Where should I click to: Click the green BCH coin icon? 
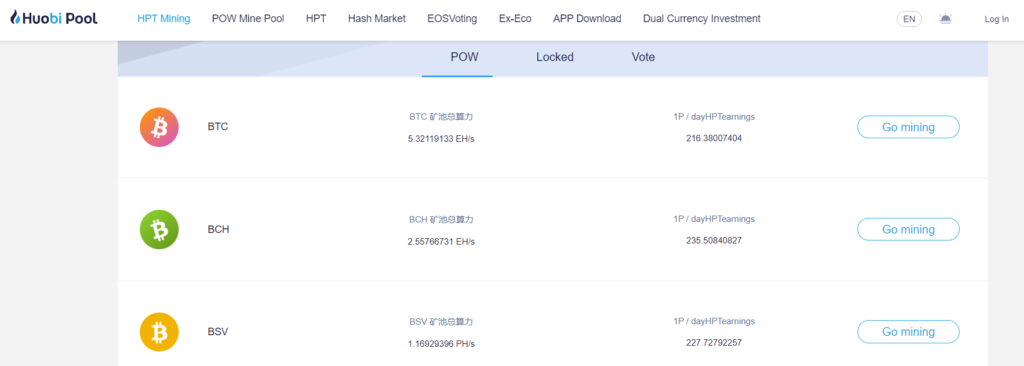[x=159, y=229]
